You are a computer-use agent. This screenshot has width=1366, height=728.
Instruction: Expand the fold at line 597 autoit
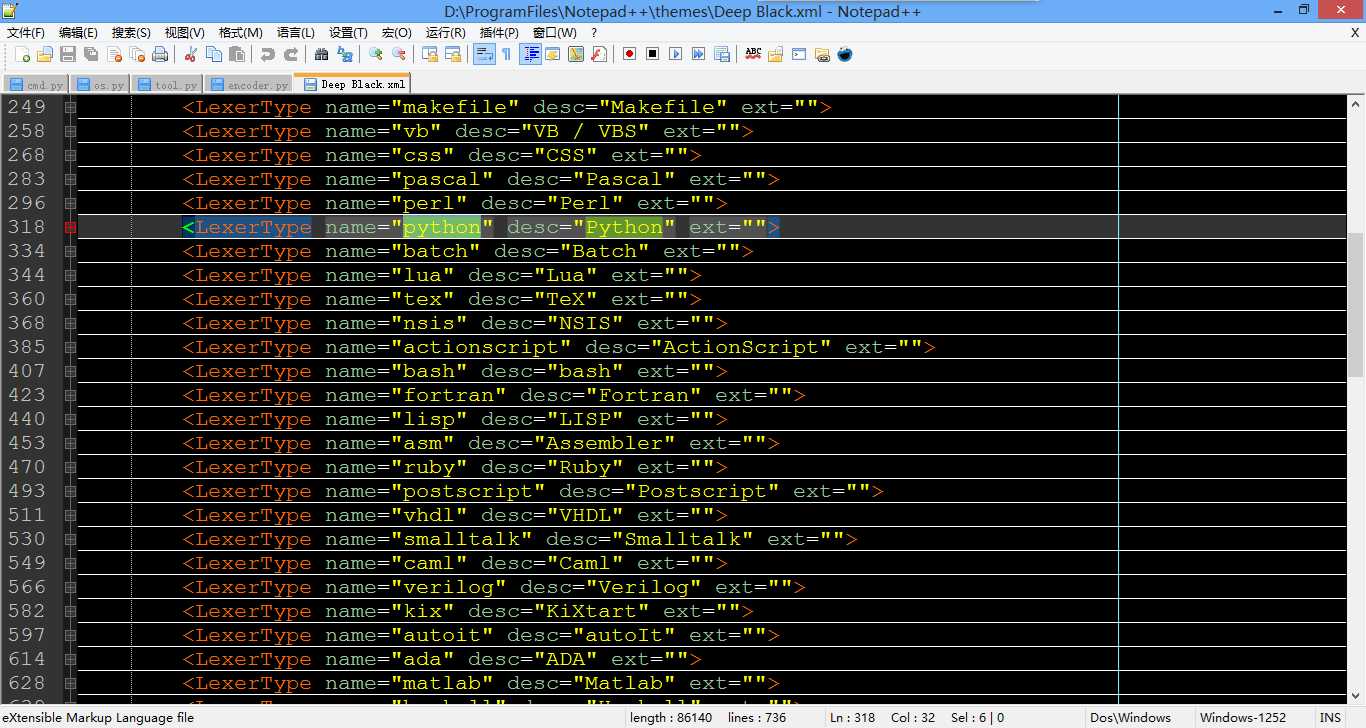[x=70, y=635]
